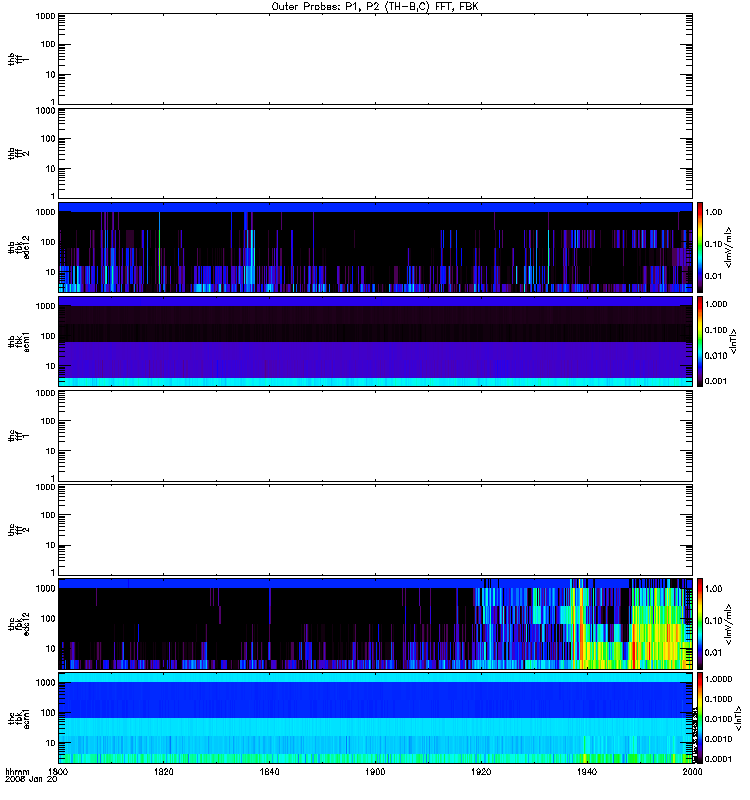Image resolution: width=750 pixels, height=800 pixels.
Task: Click the 'hhmm' axis unit label
Action: tap(17, 771)
